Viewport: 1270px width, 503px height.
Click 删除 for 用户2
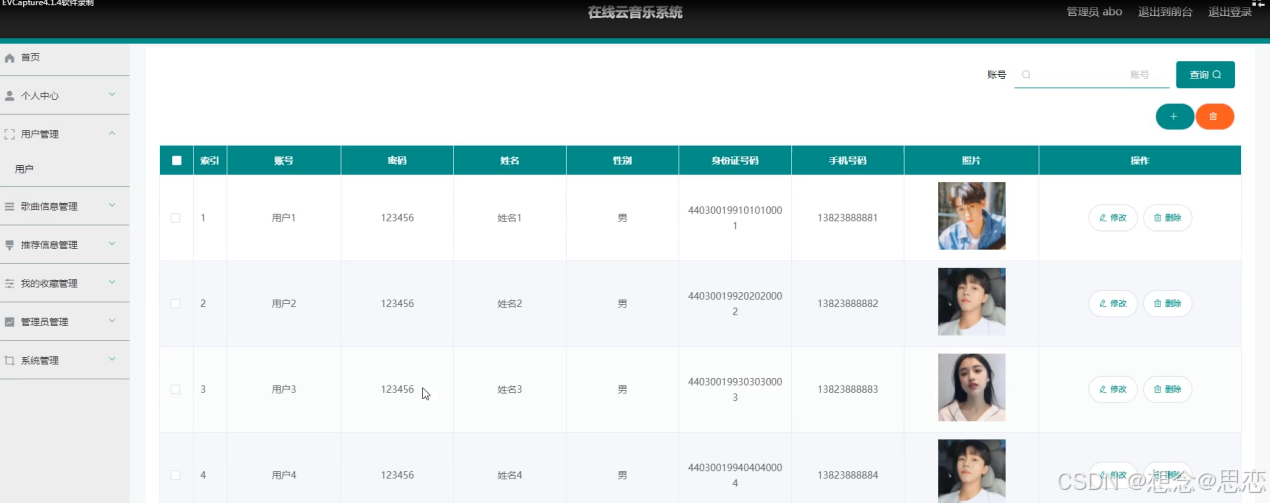[x=1167, y=304]
